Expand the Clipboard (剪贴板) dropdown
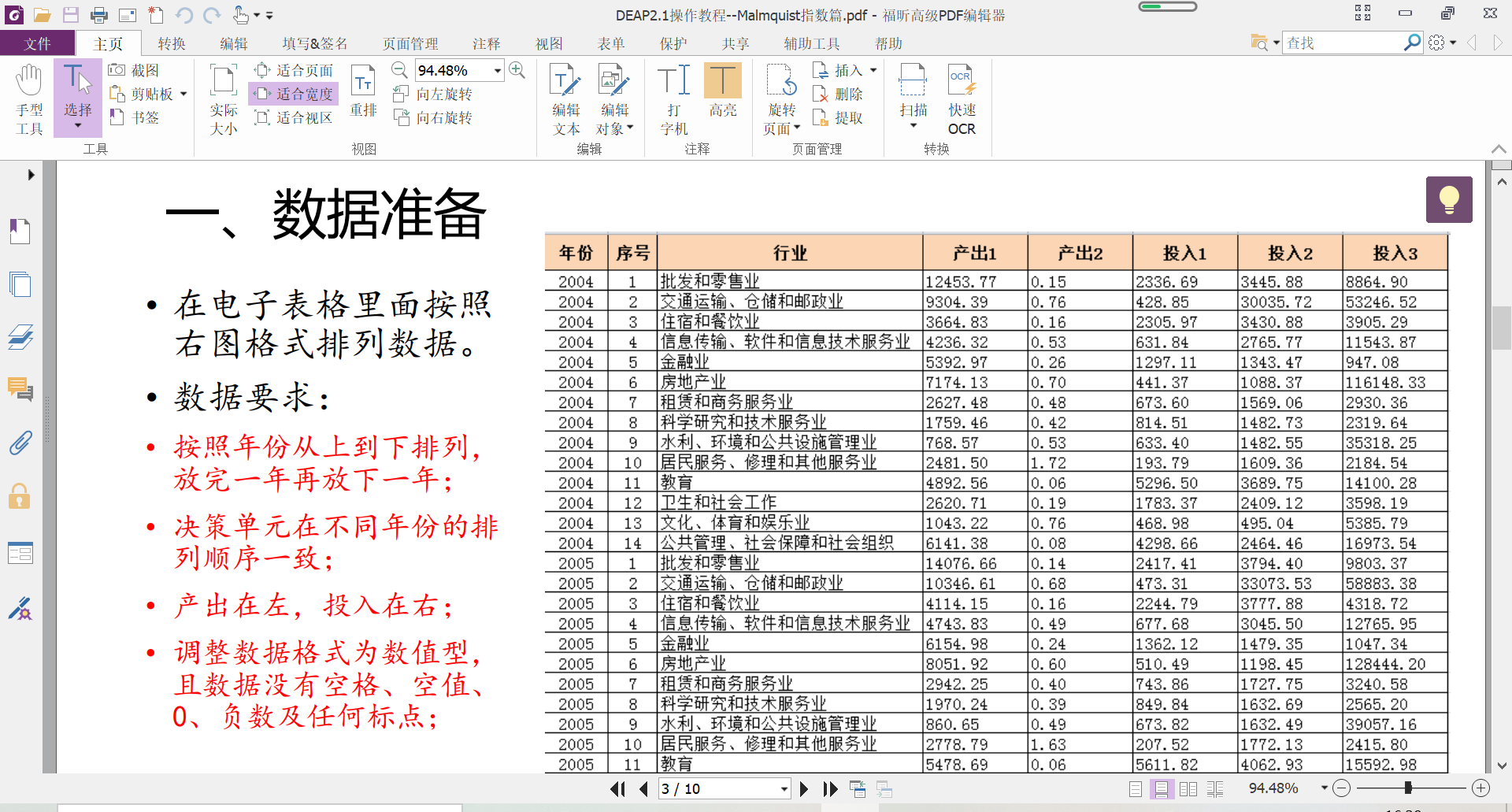Image resolution: width=1512 pixels, height=812 pixels. pyautogui.click(x=183, y=94)
